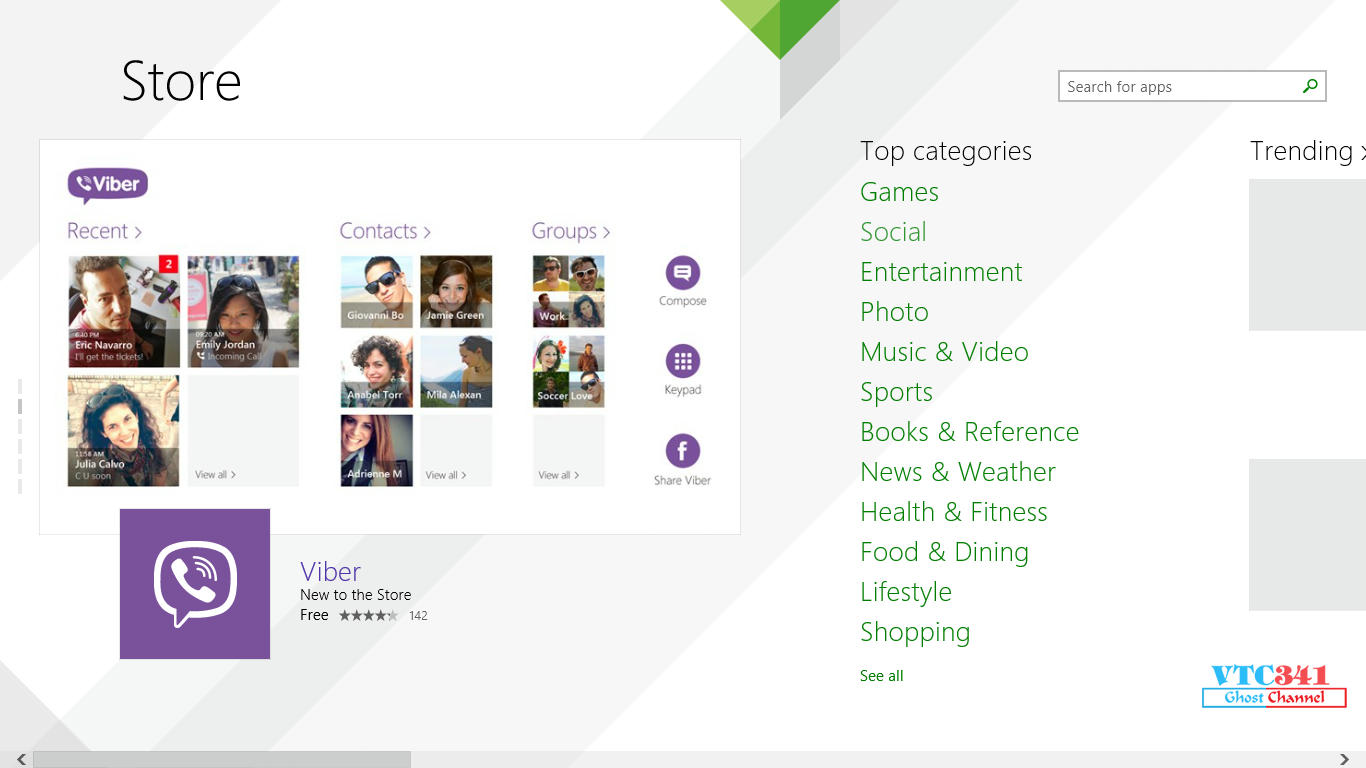Click See all categories link

pyautogui.click(x=881, y=676)
